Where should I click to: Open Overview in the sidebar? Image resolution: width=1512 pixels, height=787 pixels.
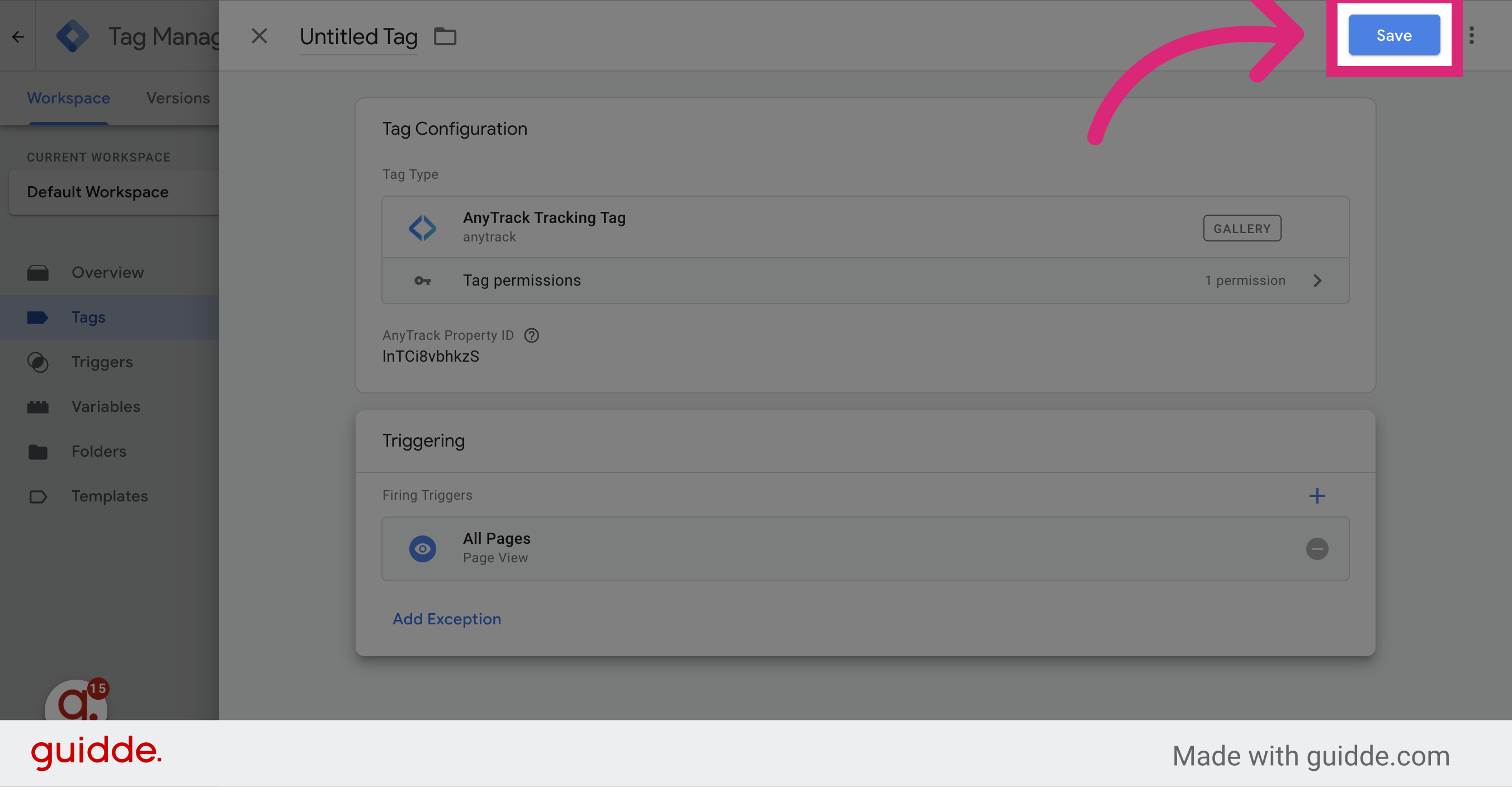point(109,272)
